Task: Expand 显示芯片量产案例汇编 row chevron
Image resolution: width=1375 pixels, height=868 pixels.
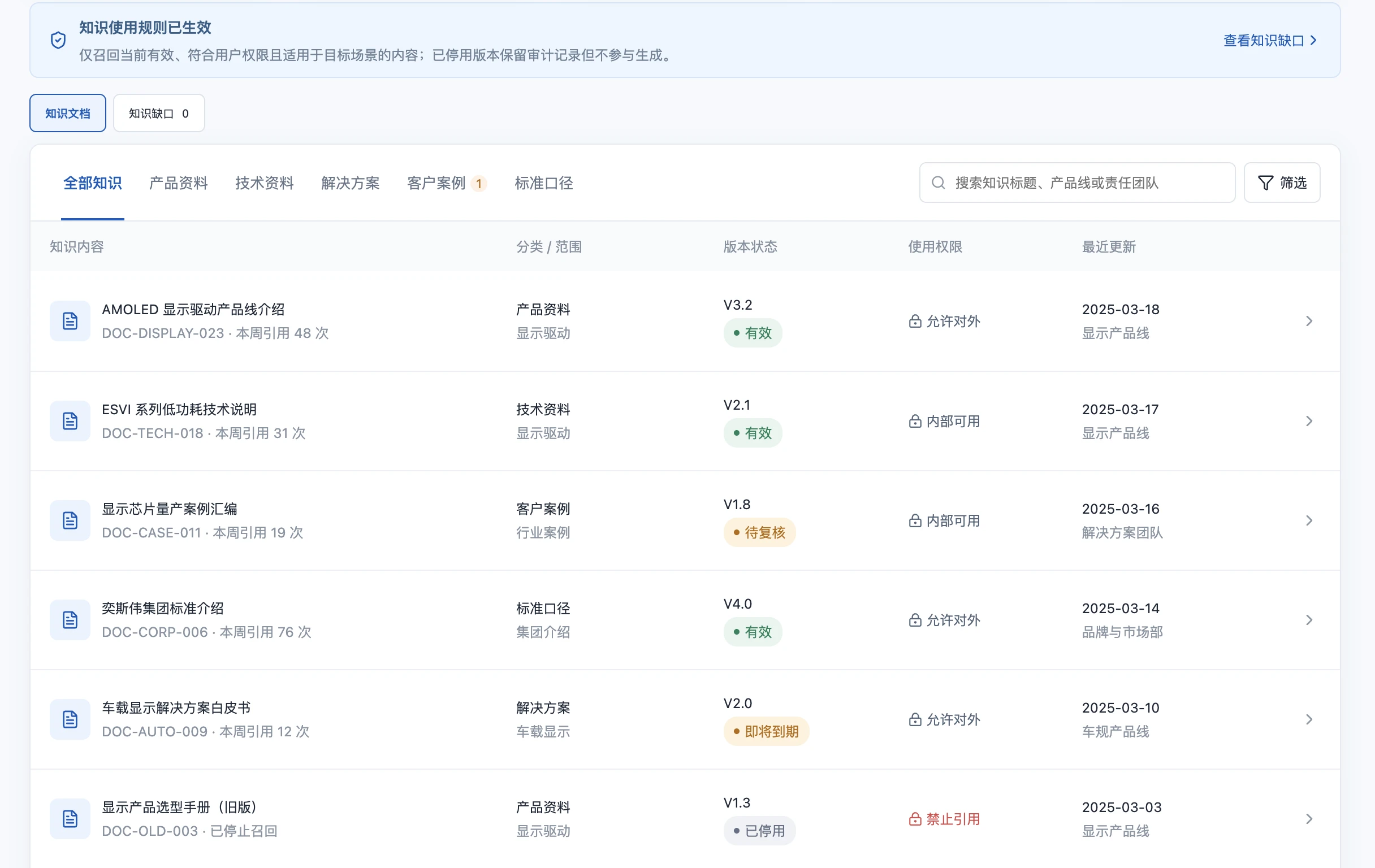Action: click(1309, 520)
